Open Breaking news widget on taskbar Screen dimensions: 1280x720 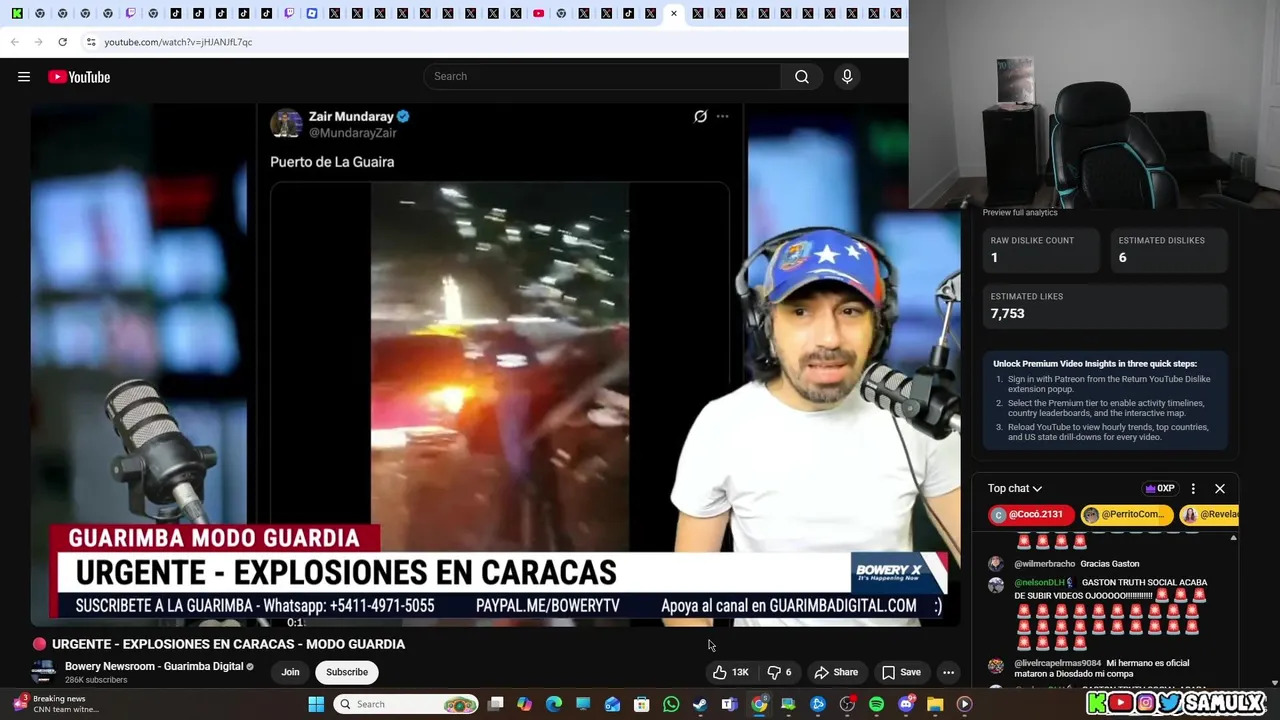[x=55, y=704]
